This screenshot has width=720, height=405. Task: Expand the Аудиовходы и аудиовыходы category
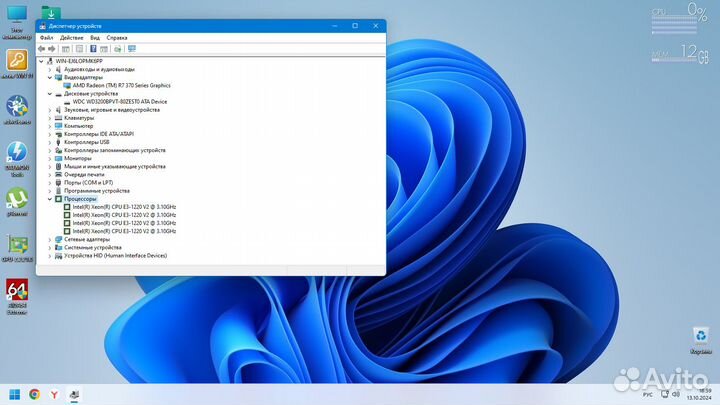(50, 69)
